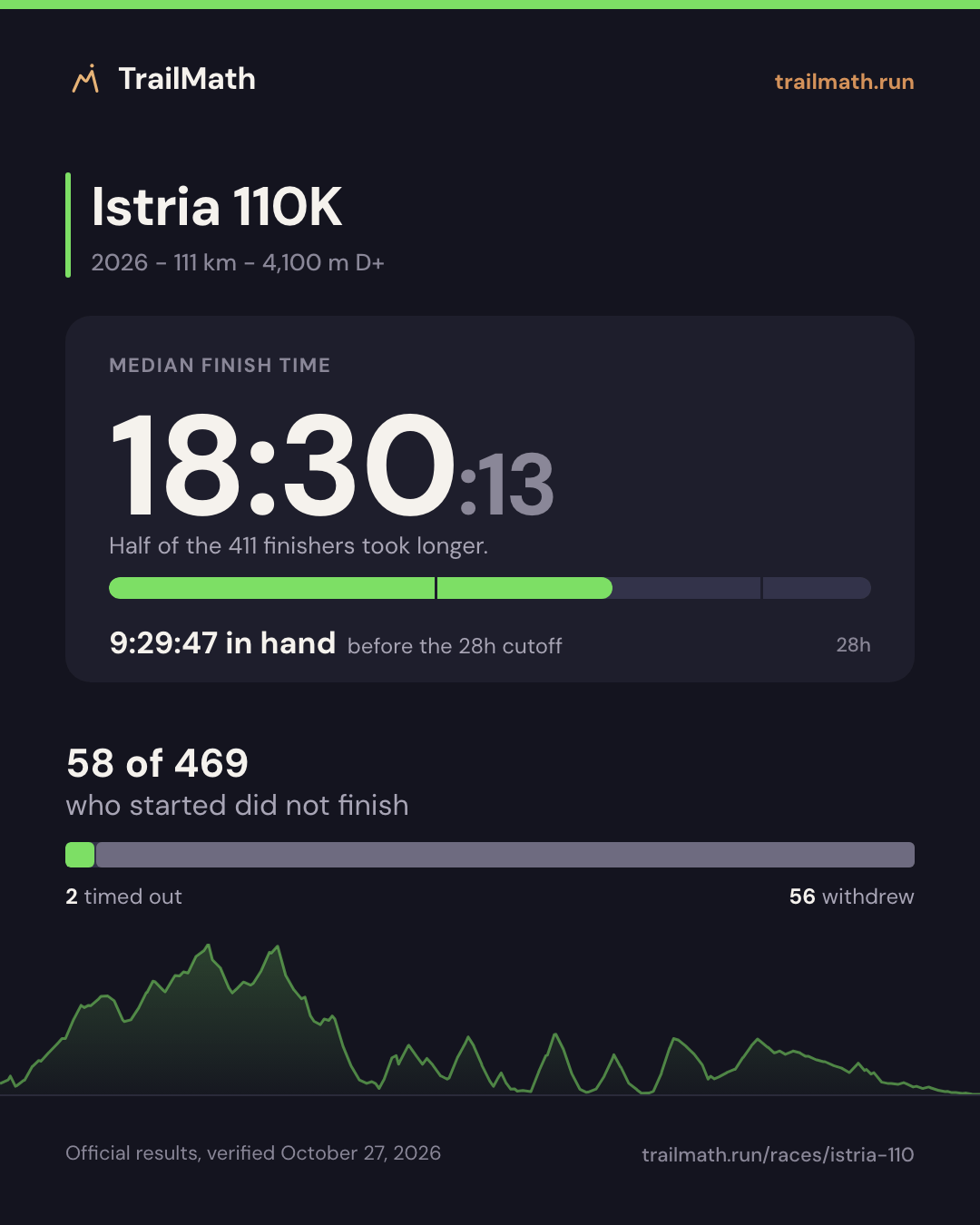Select the Istria 110K race title
Image resolution: width=980 pixels, height=1225 pixels.
pyautogui.click(x=217, y=207)
